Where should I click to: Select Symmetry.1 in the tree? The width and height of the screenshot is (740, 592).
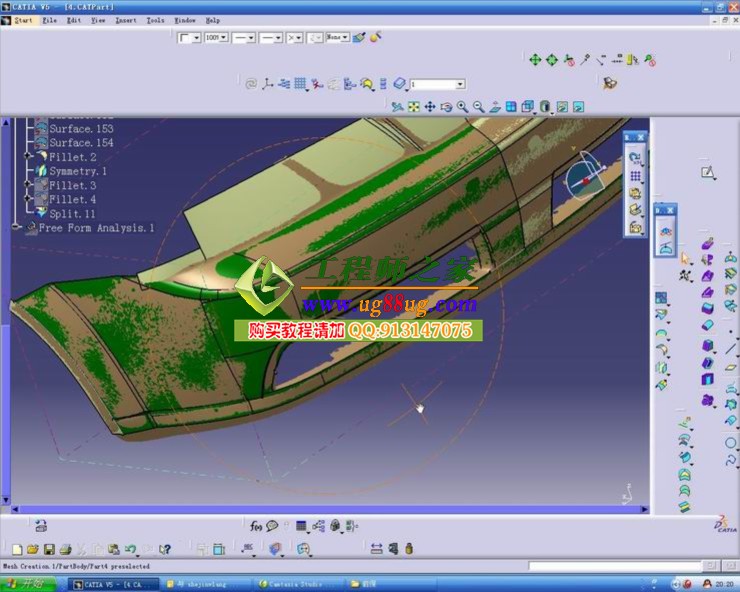pyautogui.click(x=78, y=171)
